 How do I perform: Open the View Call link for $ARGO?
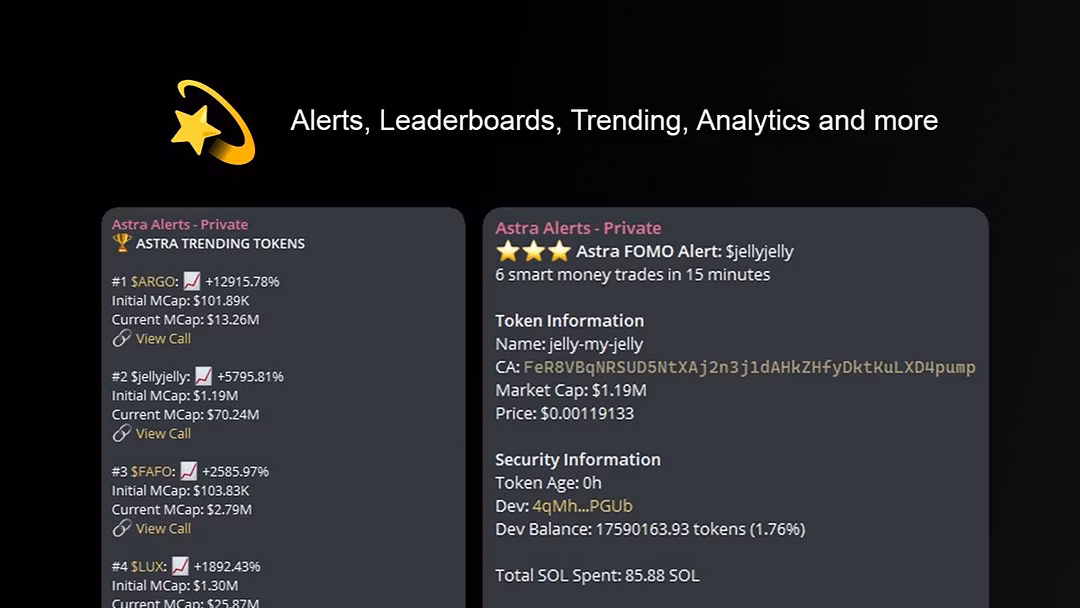pos(163,339)
